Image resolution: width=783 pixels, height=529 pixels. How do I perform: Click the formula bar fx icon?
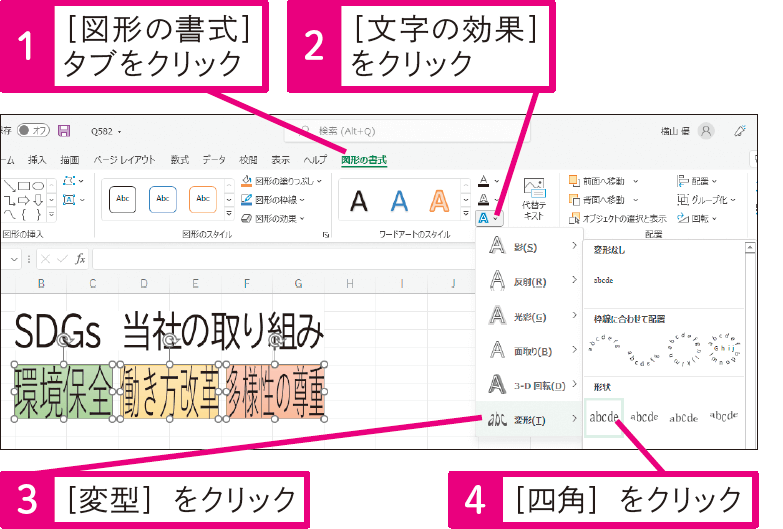[x=80, y=259]
